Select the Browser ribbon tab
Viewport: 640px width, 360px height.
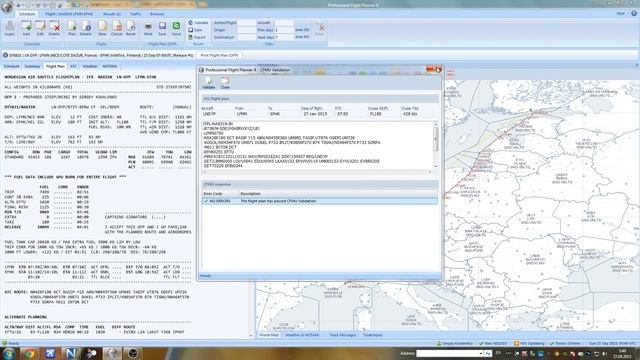tap(157, 14)
